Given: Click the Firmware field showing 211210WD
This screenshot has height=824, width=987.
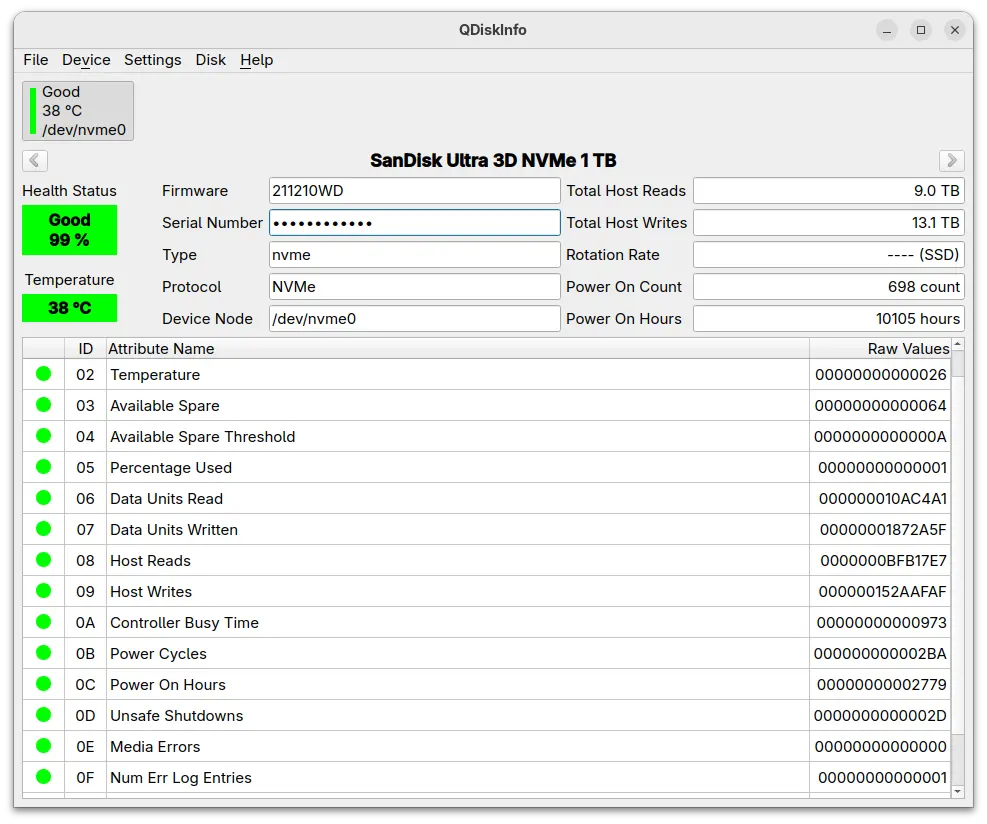Looking at the screenshot, I should [414, 191].
